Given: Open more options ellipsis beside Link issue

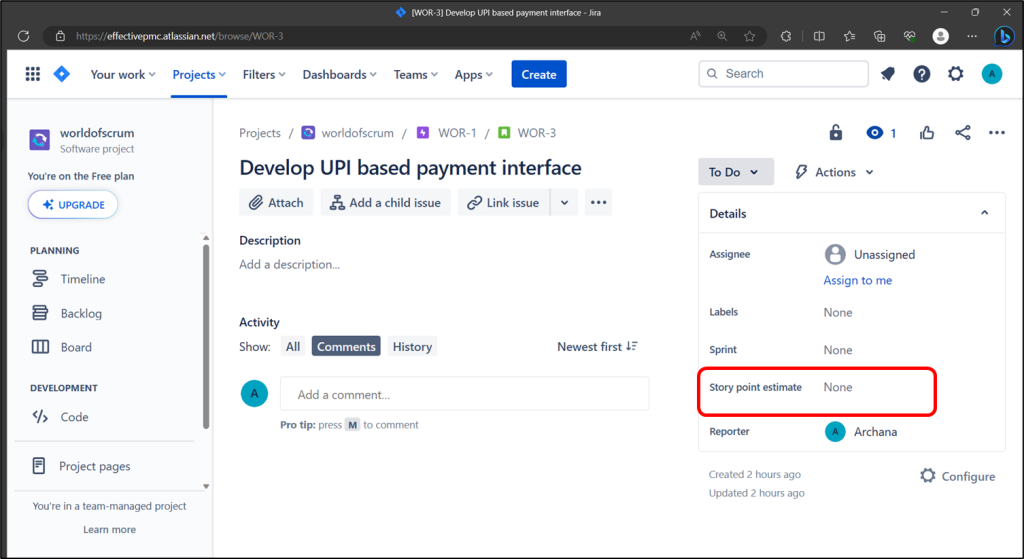Looking at the screenshot, I should 598,202.
